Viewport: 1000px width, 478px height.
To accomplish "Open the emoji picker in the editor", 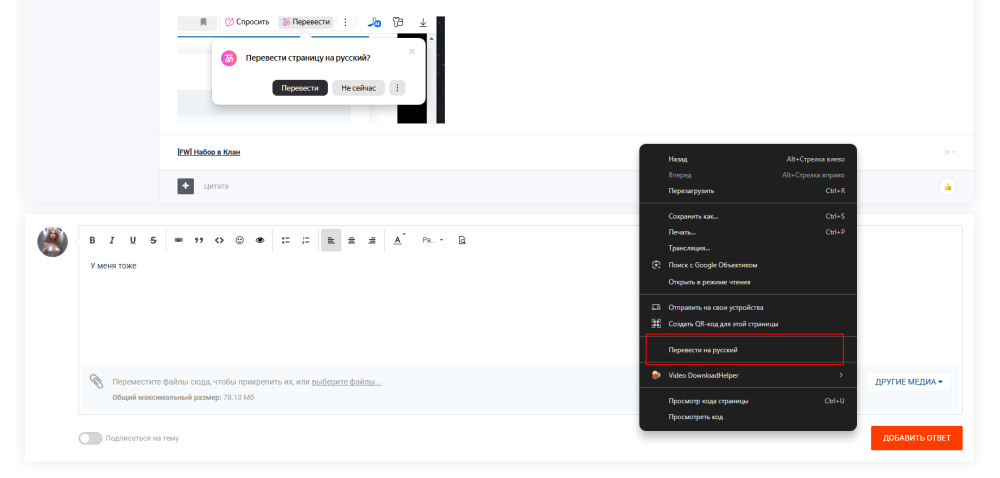I will coord(239,240).
